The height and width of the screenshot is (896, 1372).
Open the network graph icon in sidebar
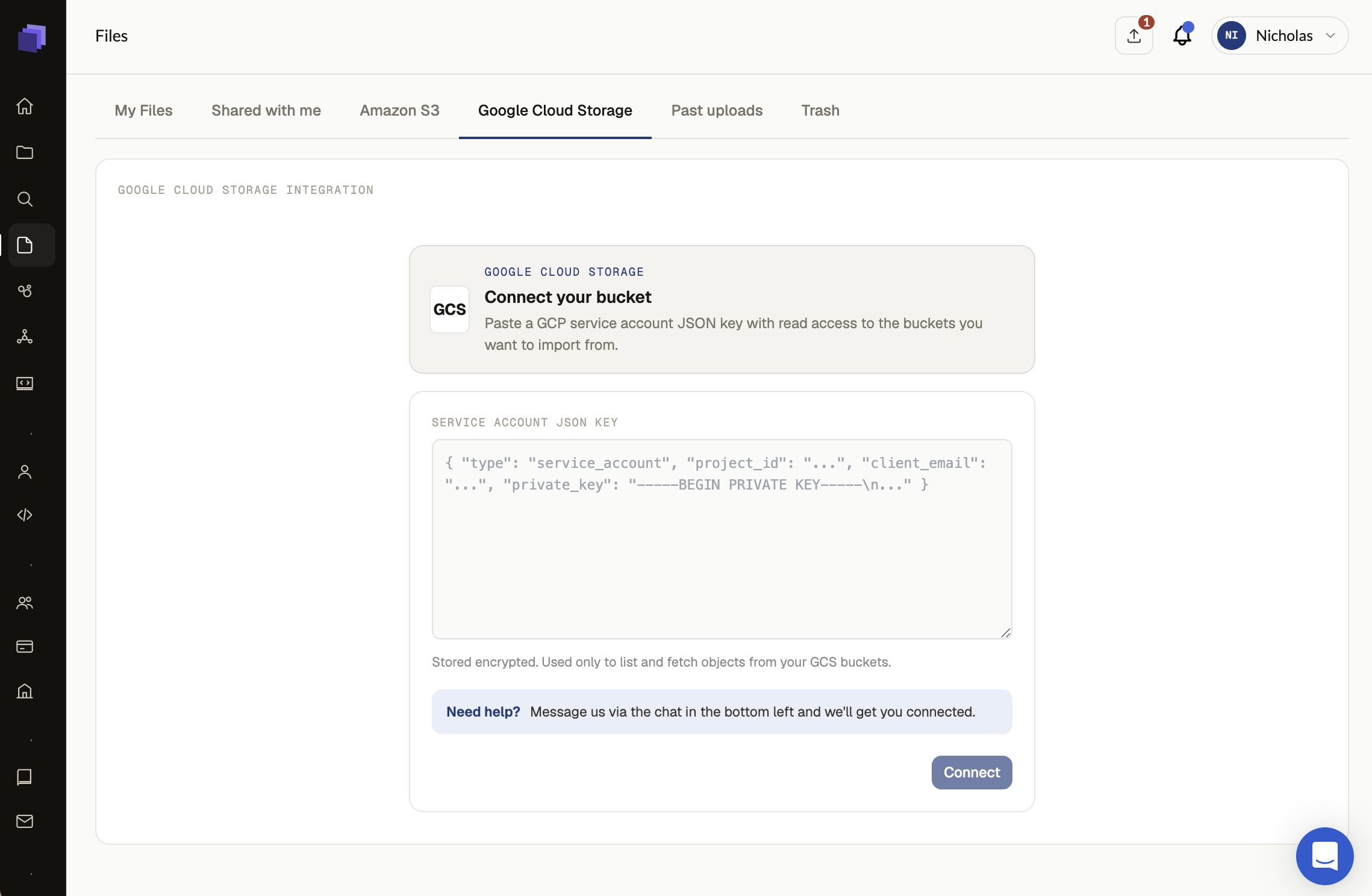(x=25, y=337)
